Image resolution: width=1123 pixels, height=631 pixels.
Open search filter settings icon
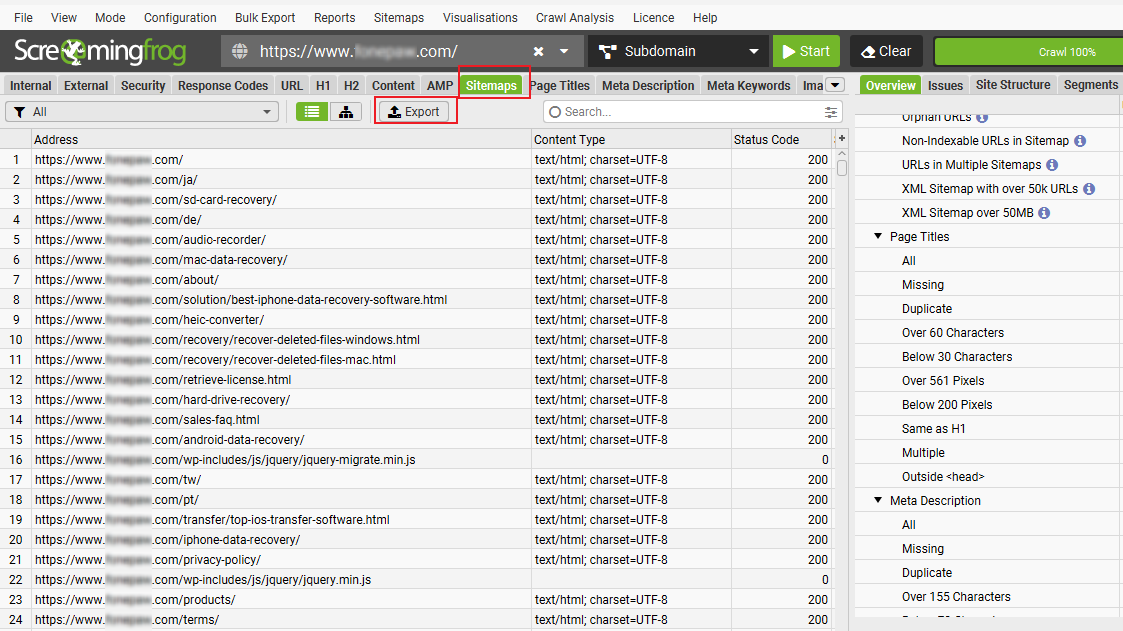tap(831, 112)
